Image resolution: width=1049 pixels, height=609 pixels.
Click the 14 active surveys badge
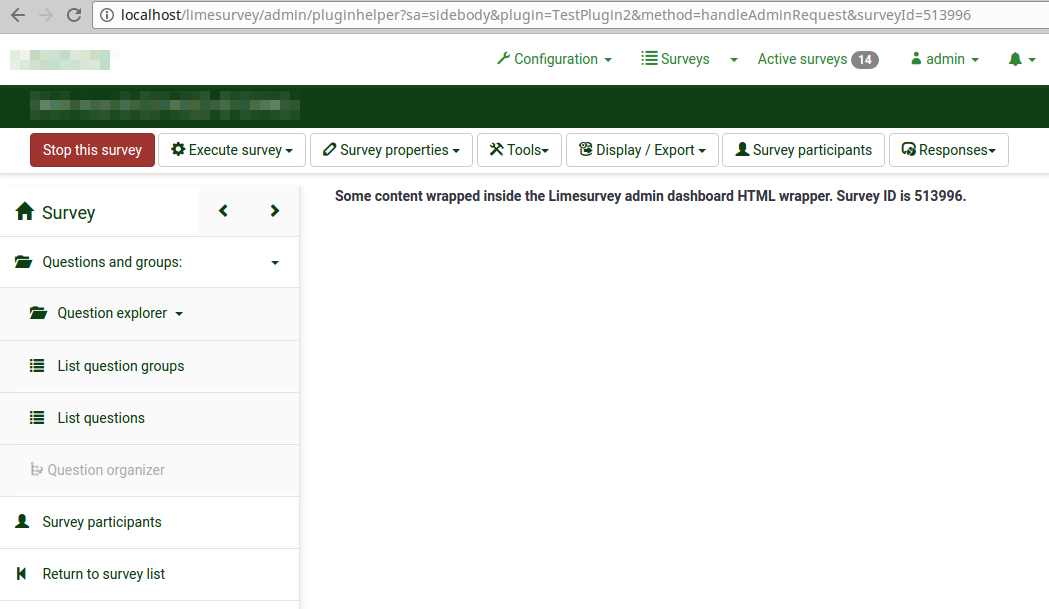(x=864, y=60)
